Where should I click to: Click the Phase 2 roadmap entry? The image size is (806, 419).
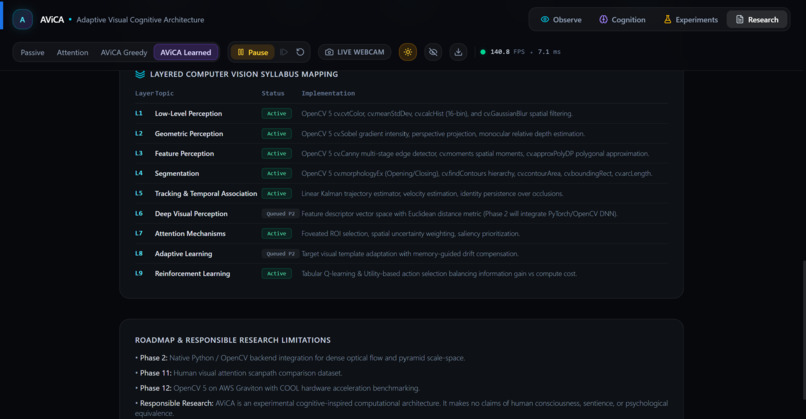tap(300, 358)
